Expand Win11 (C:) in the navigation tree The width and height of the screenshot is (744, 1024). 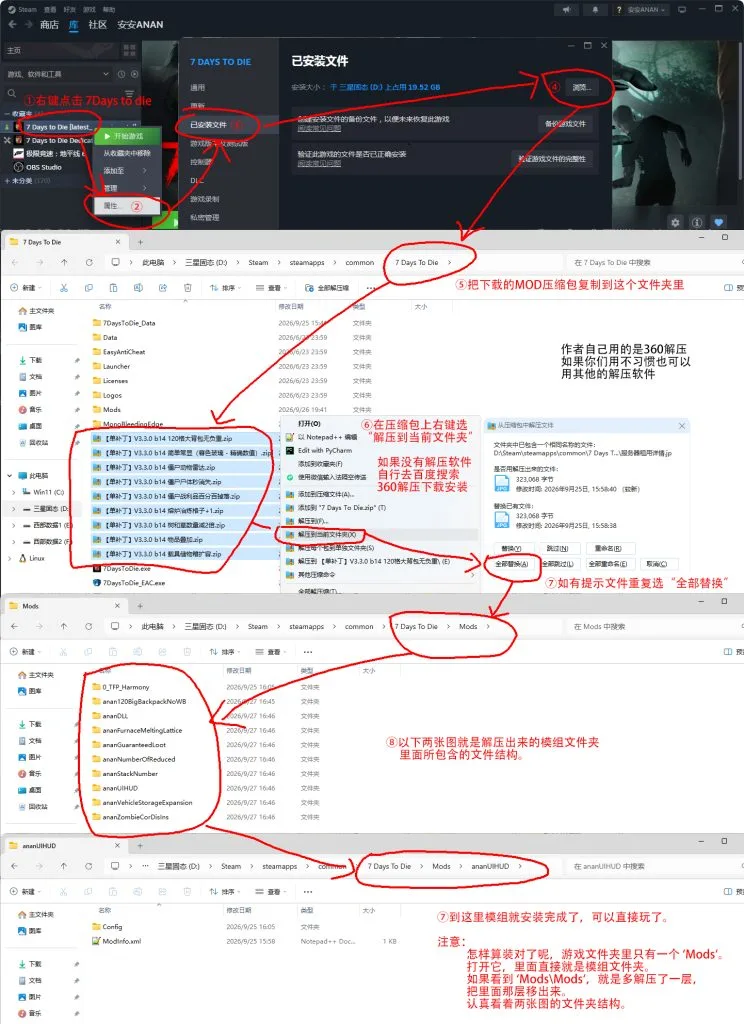pos(14,492)
